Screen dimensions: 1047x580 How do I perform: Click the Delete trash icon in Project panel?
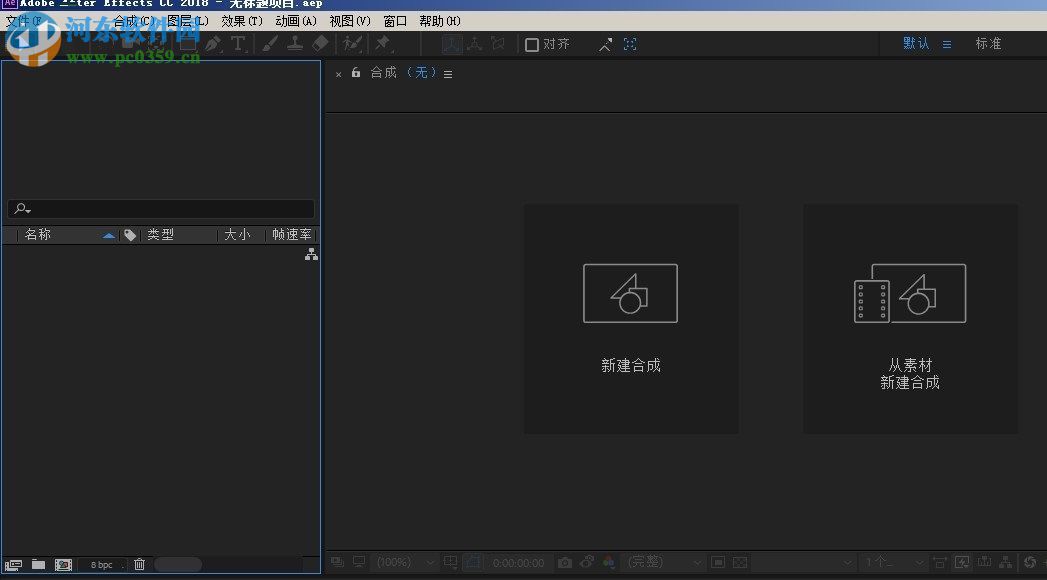click(139, 564)
